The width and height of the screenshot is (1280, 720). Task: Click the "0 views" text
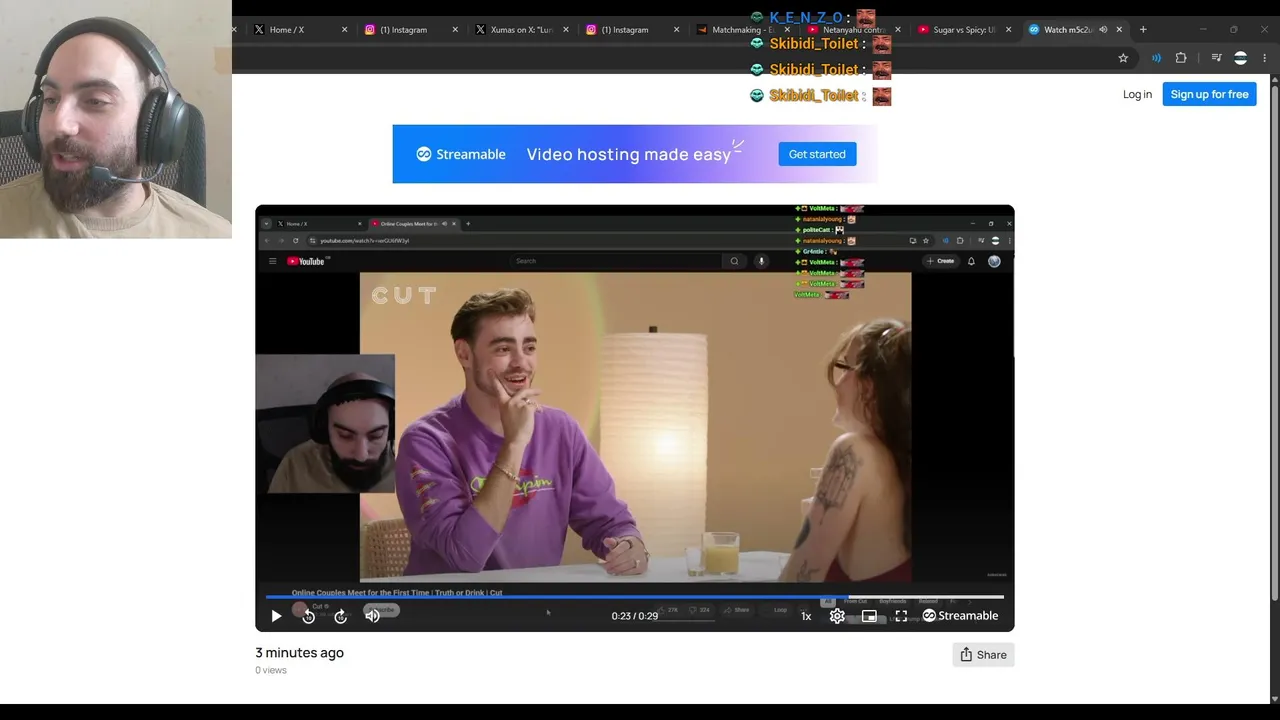[271, 670]
